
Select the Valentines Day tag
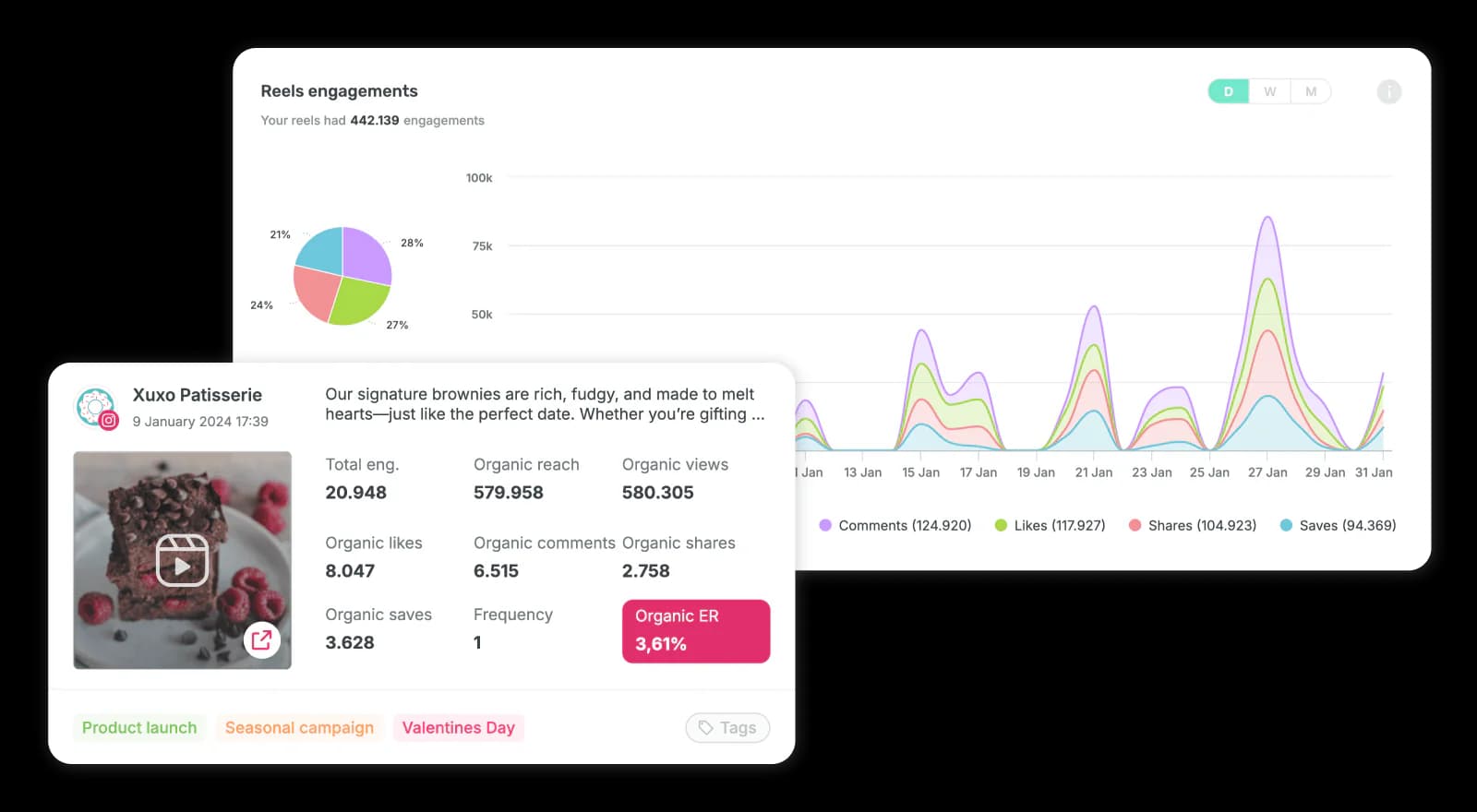pyautogui.click(x=459, y=727)
